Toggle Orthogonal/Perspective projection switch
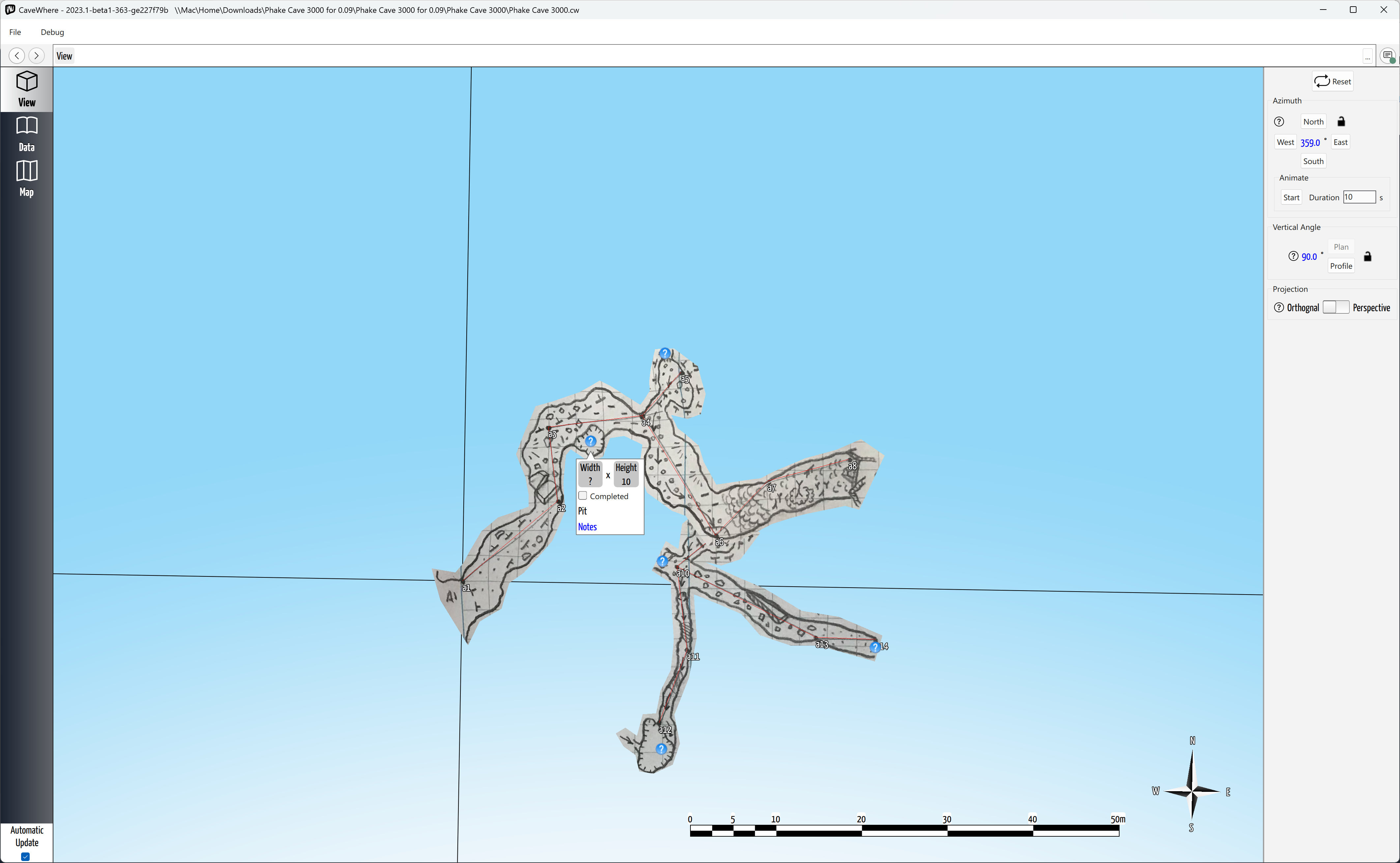This screenshot has width=1400, height=863. 1335,307
